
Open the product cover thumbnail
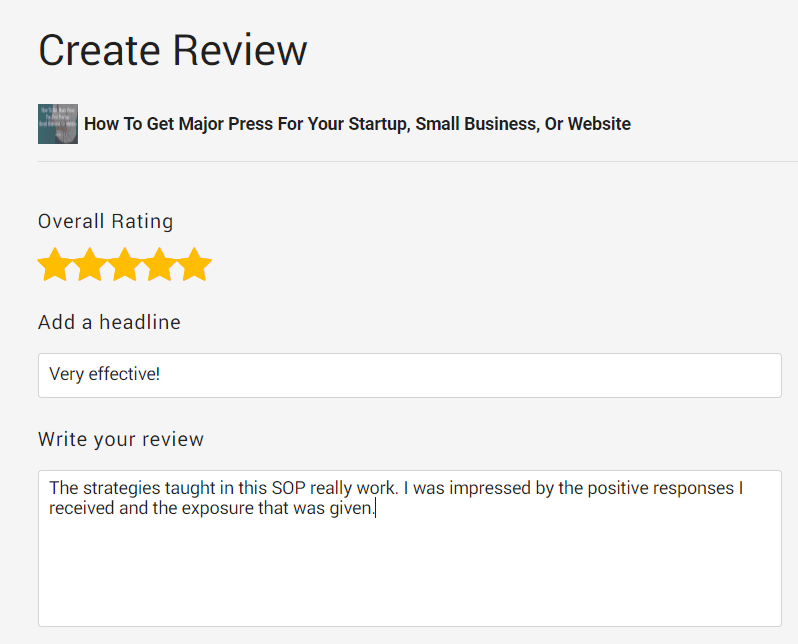click(58, 124)
